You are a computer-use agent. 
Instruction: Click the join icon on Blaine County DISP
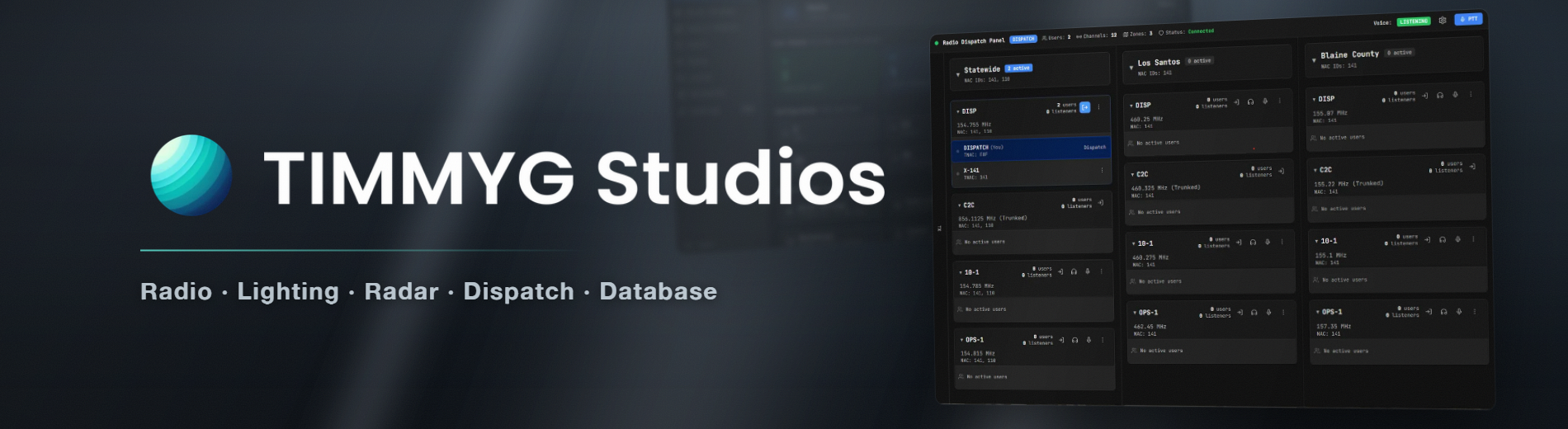(1425, 96)
